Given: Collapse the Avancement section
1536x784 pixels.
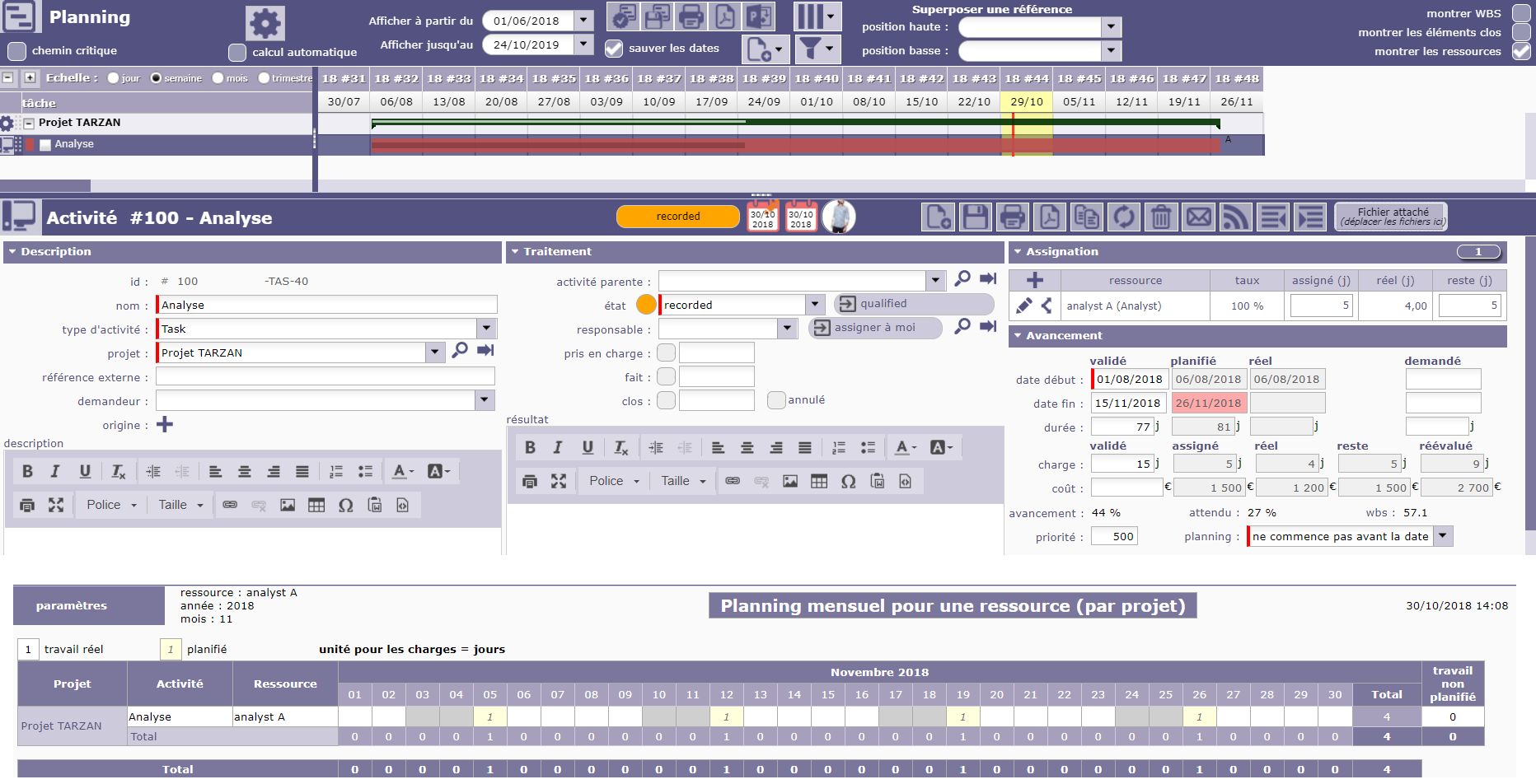Looking at the screenshot, I should pyautogui.click(x=1018, y=336).
